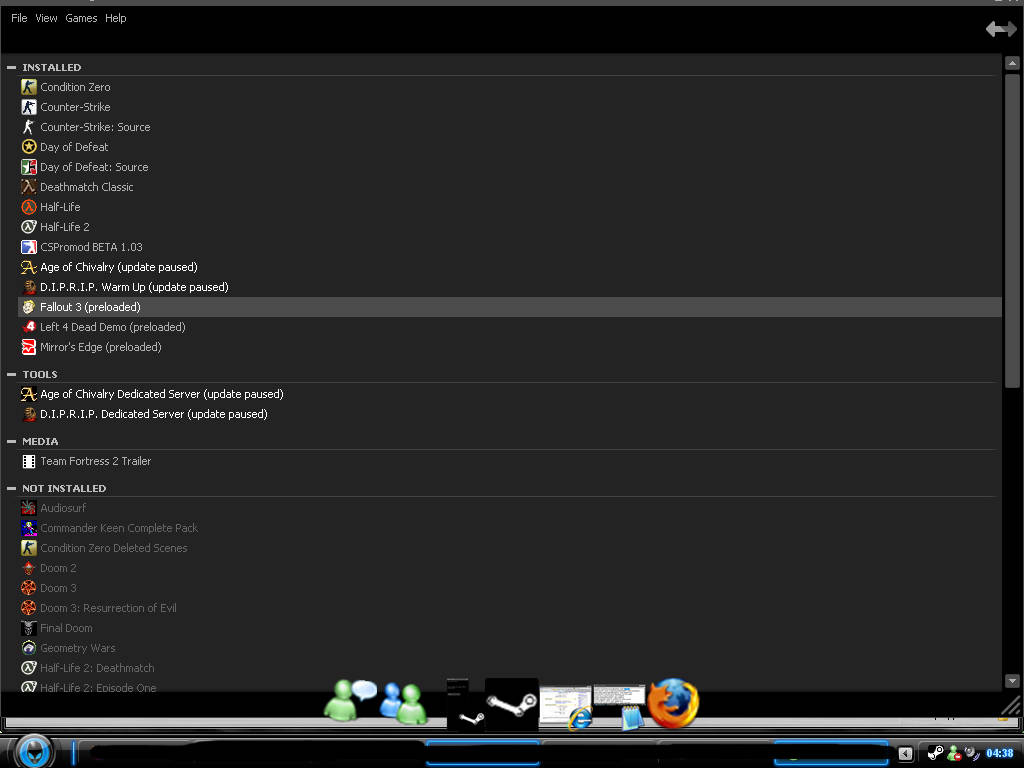The width and height of the screenshot is (1024, 768).
Task: Click the Steam system tray icon
Action: (935, 753)
